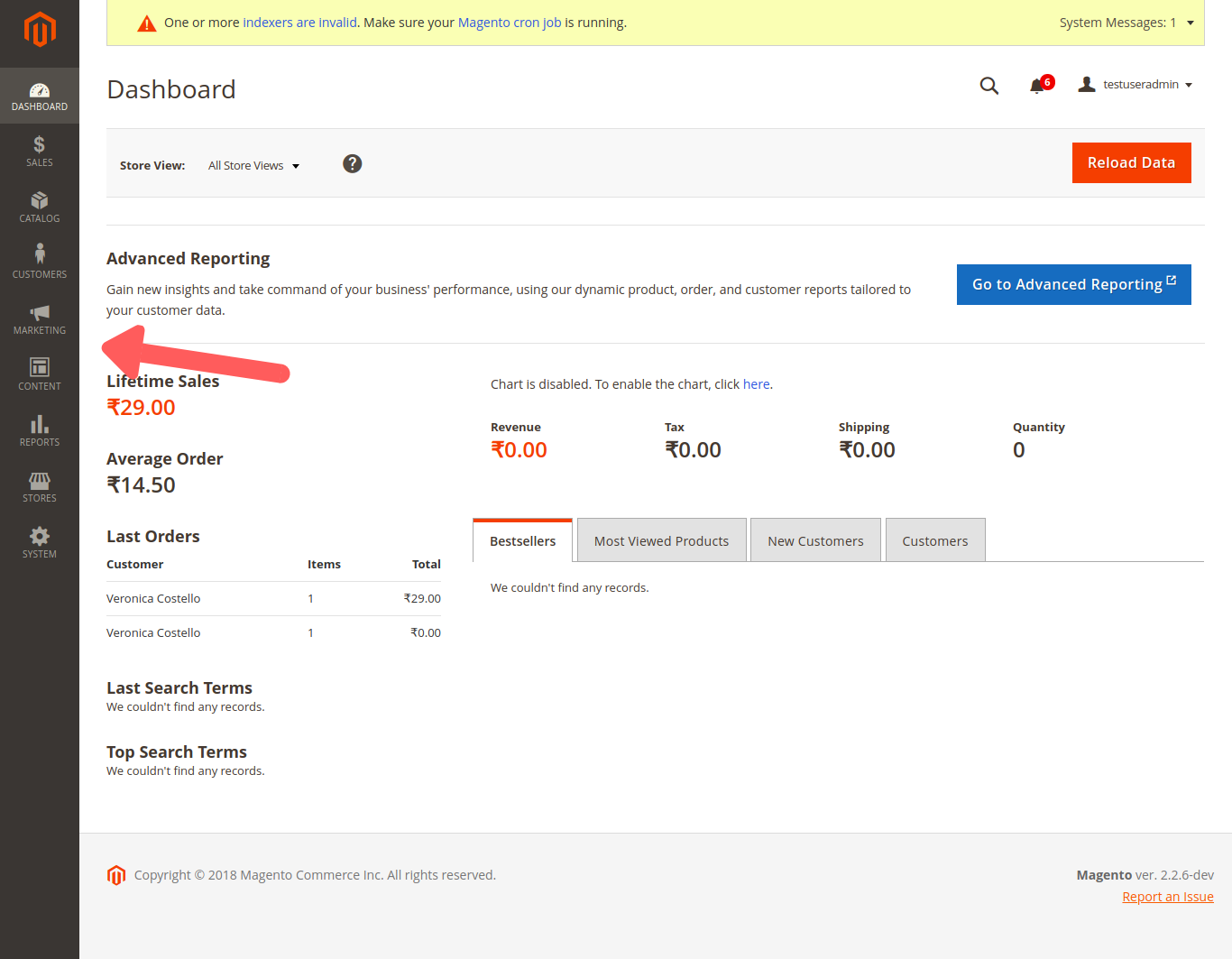Select the New Customers tab
This screenshot has width=1232, height=959.
coord(815,541)
